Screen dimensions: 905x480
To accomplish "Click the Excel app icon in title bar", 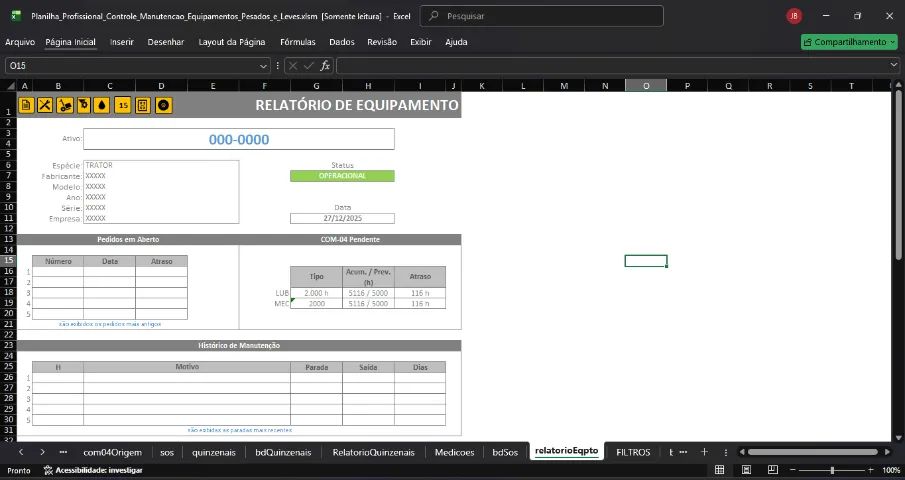I will pos(16,16).
